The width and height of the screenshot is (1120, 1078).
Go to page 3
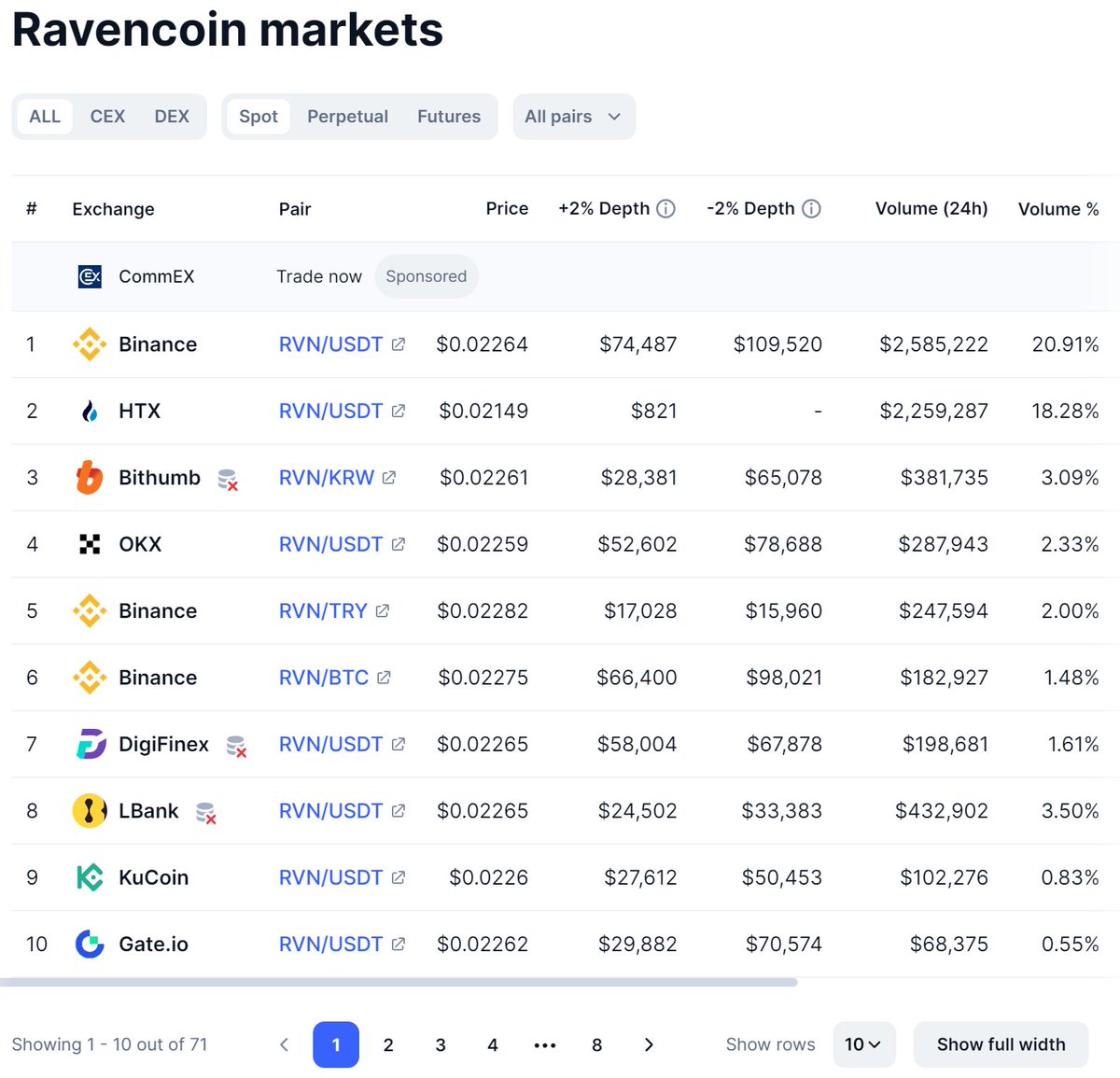[441, 1044]
